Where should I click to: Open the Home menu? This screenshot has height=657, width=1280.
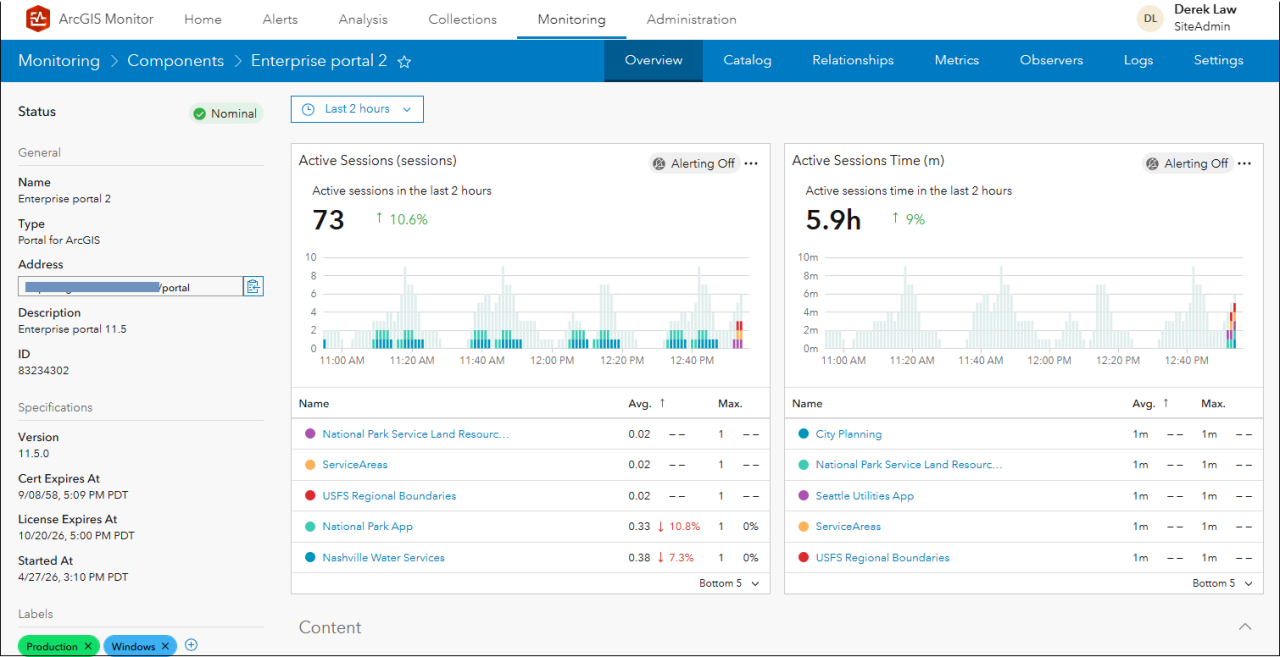pos(203,19)
